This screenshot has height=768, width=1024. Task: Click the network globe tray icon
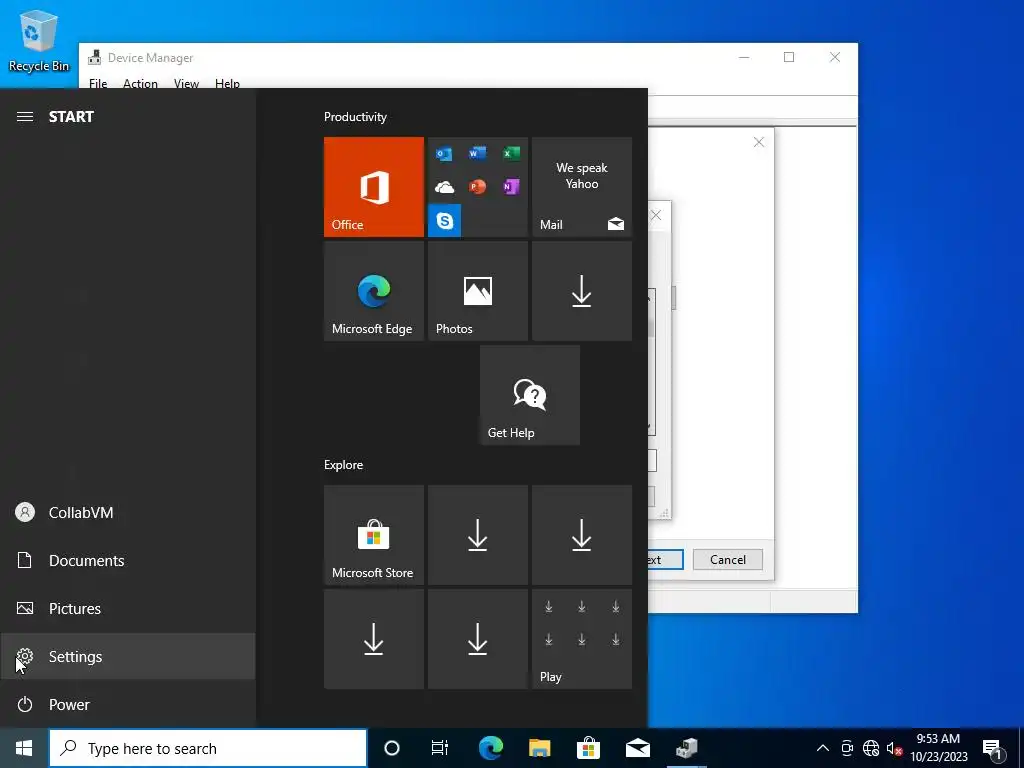(x=871, y=748)
